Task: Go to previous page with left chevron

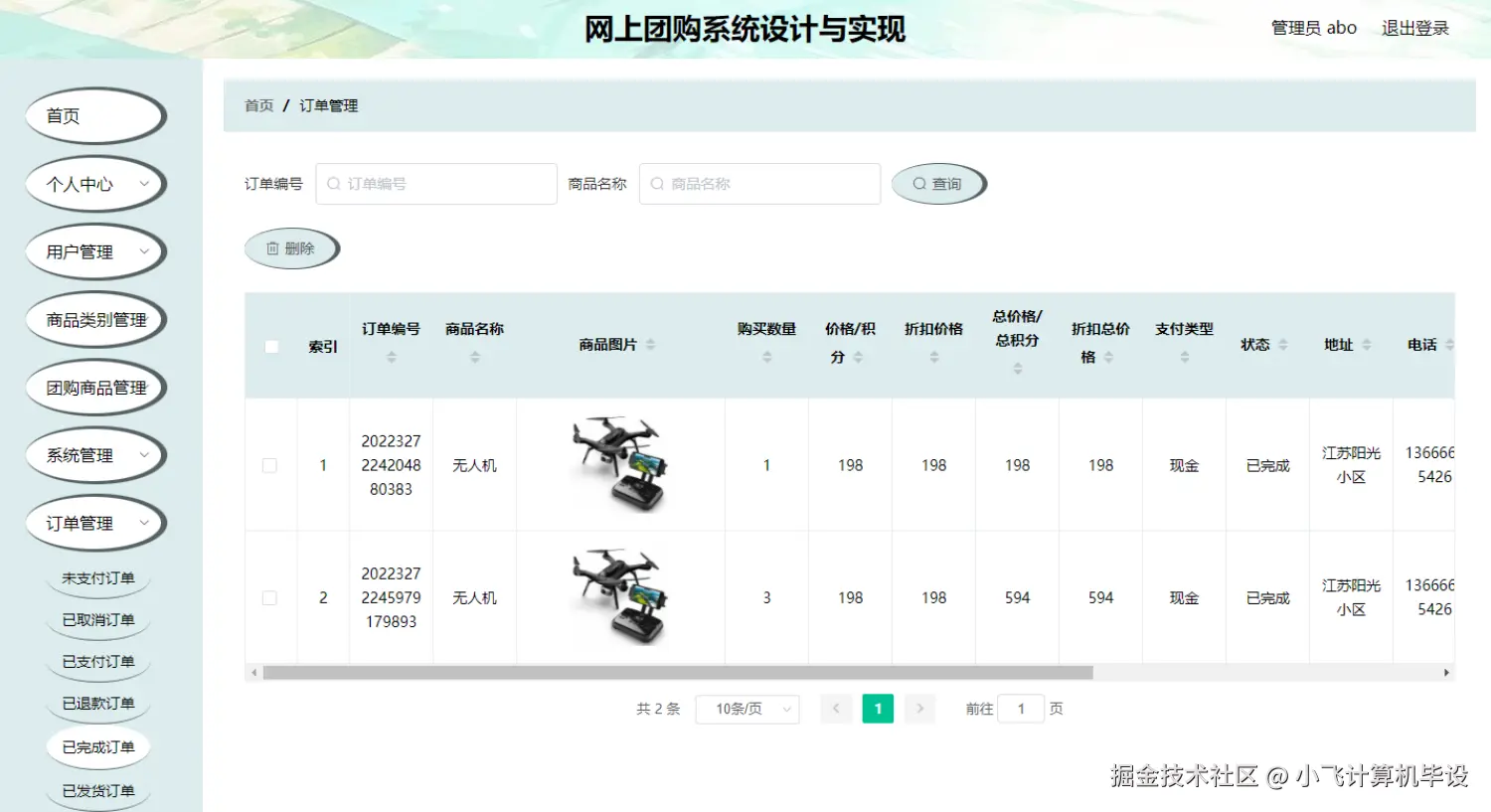Action: tap(836, 709)
